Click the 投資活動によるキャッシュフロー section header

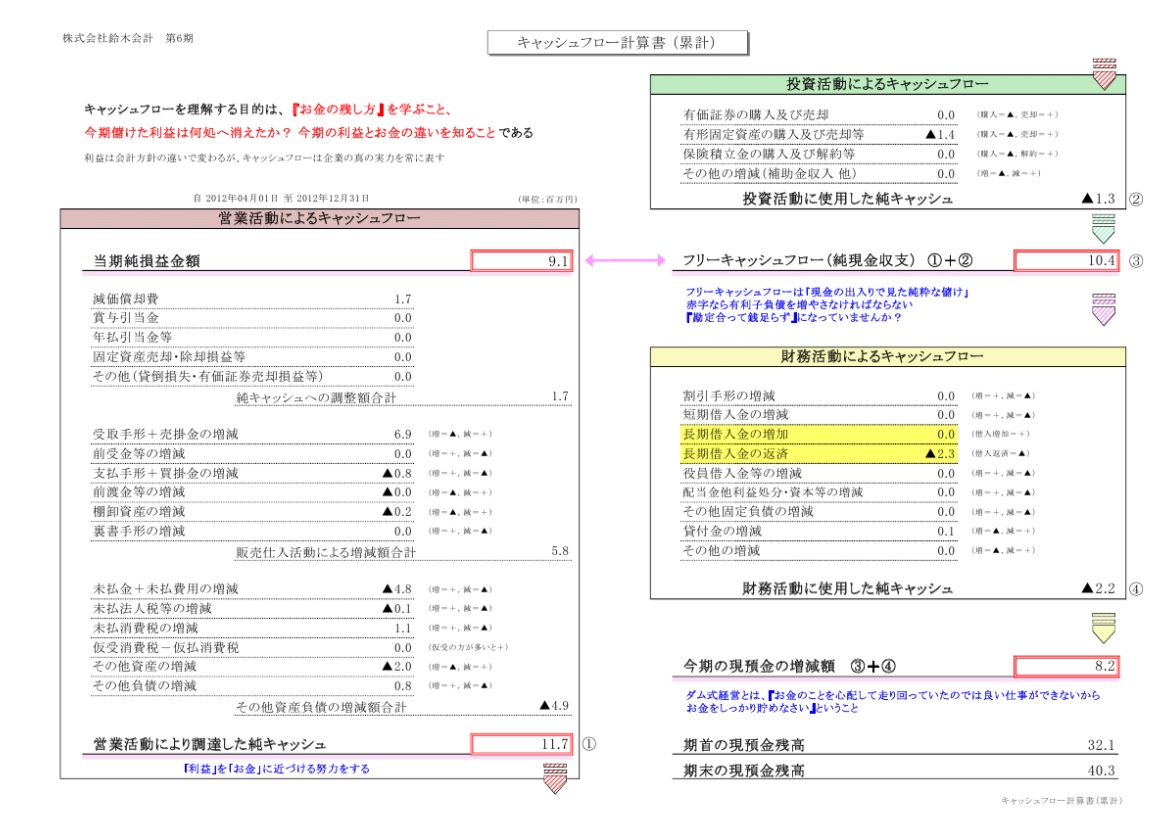[887, 85]
